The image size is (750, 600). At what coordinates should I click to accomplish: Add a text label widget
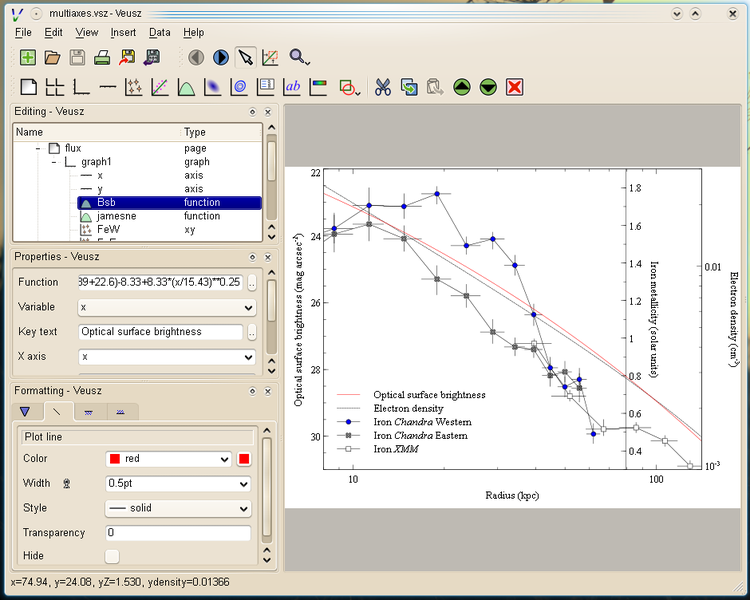pos(292,87)
